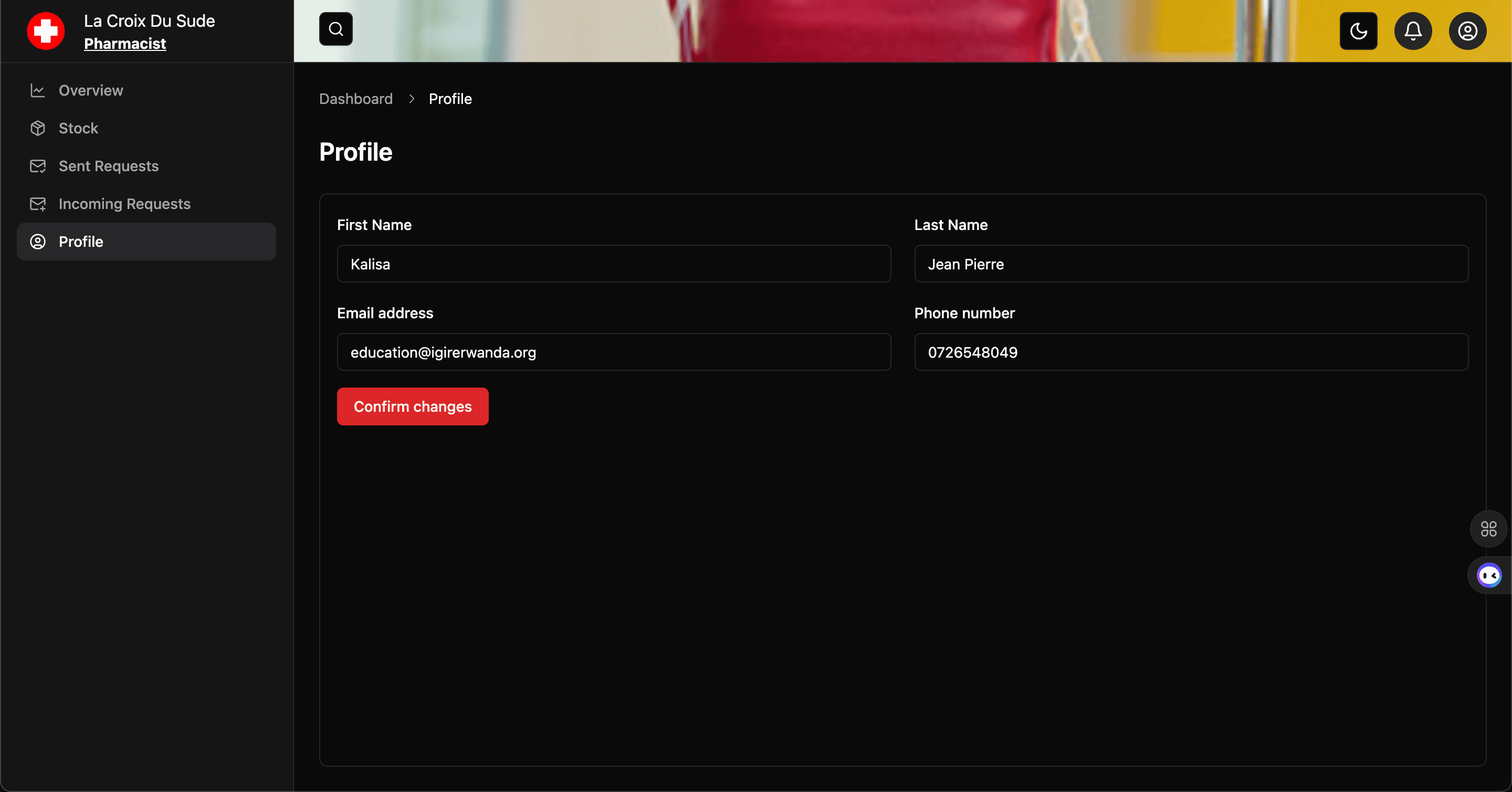Focus the First Name field
1512x792 pixels.
[613, 264]
